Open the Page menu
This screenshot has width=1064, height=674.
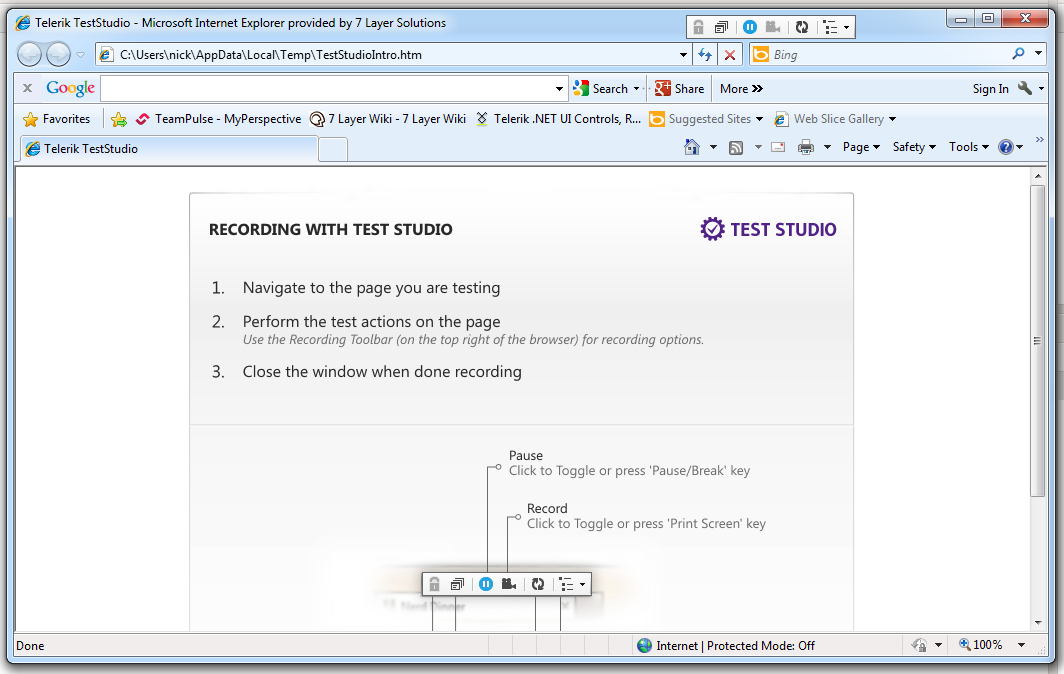tap(861, 147)
